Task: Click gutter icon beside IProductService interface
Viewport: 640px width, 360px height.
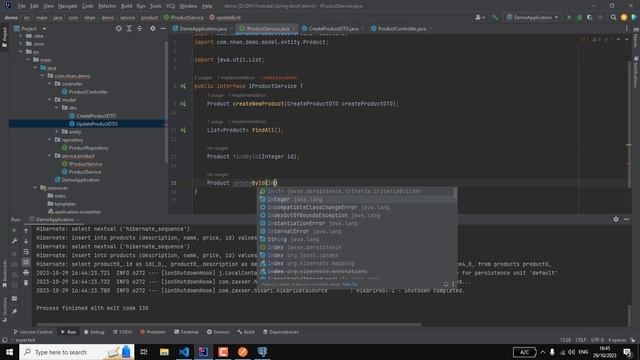Action: point(183,86)
